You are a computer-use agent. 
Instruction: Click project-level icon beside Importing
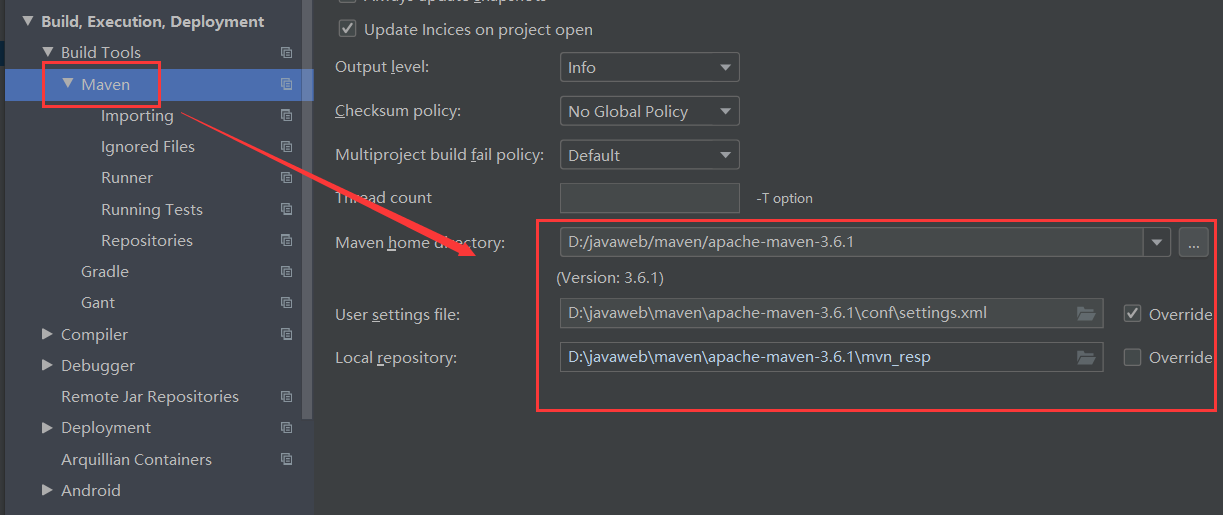[x=287, y=116]
